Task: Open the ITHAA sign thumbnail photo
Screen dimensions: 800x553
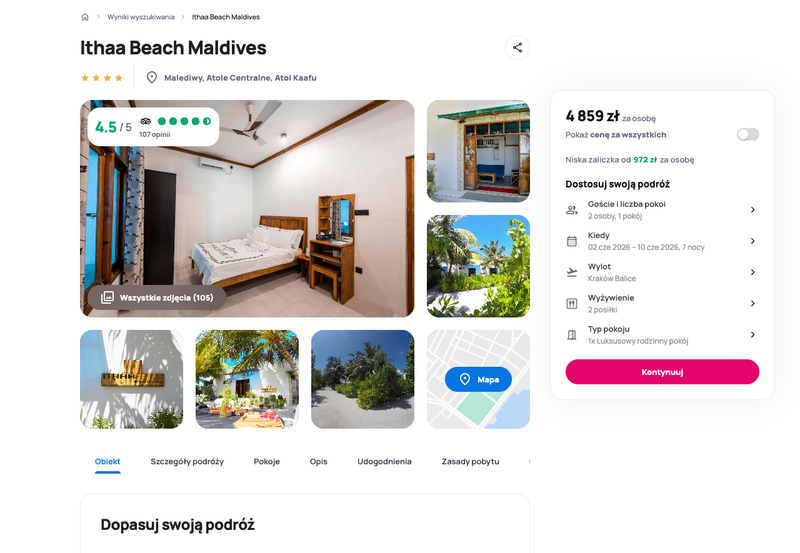Action: tap(132, 379)
